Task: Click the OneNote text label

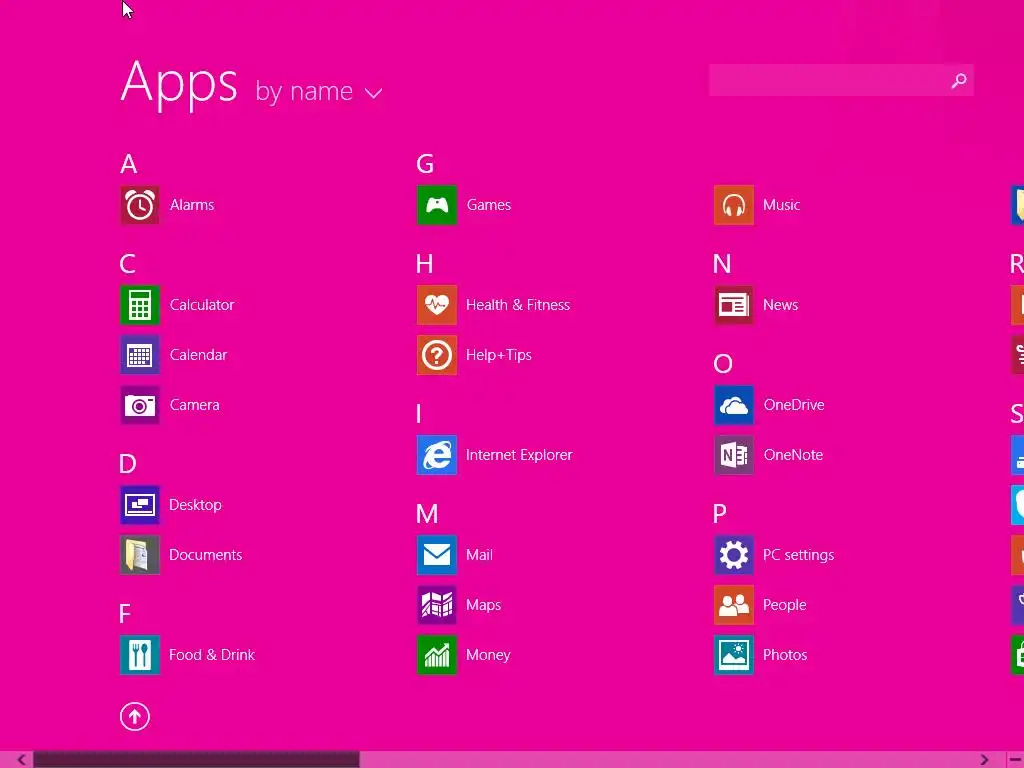Action: pos(793,455)
